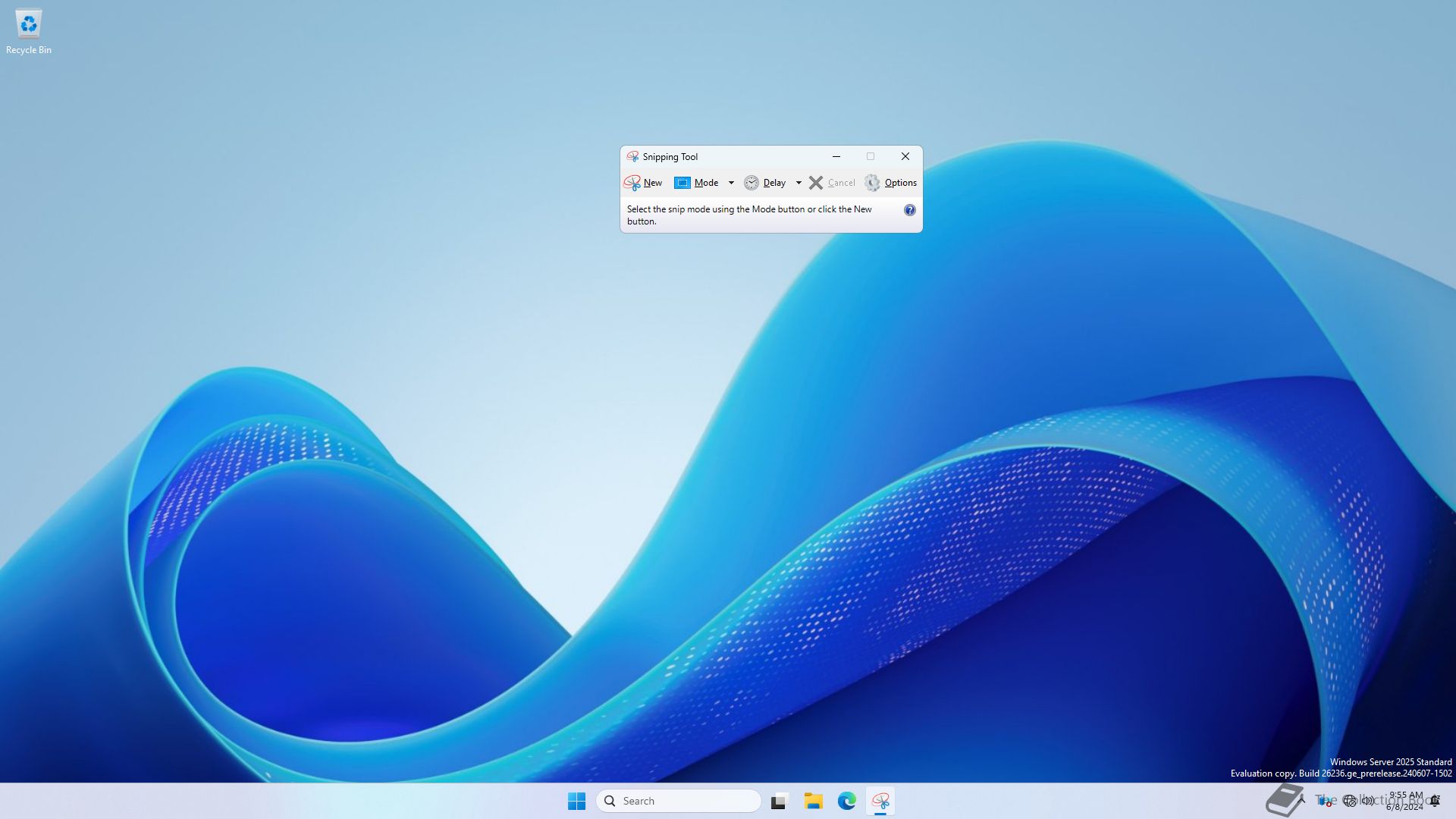The height and width of the screenshot is (819, 1456).
Task: Click the taskbar Search box
Action: [679, 801]
